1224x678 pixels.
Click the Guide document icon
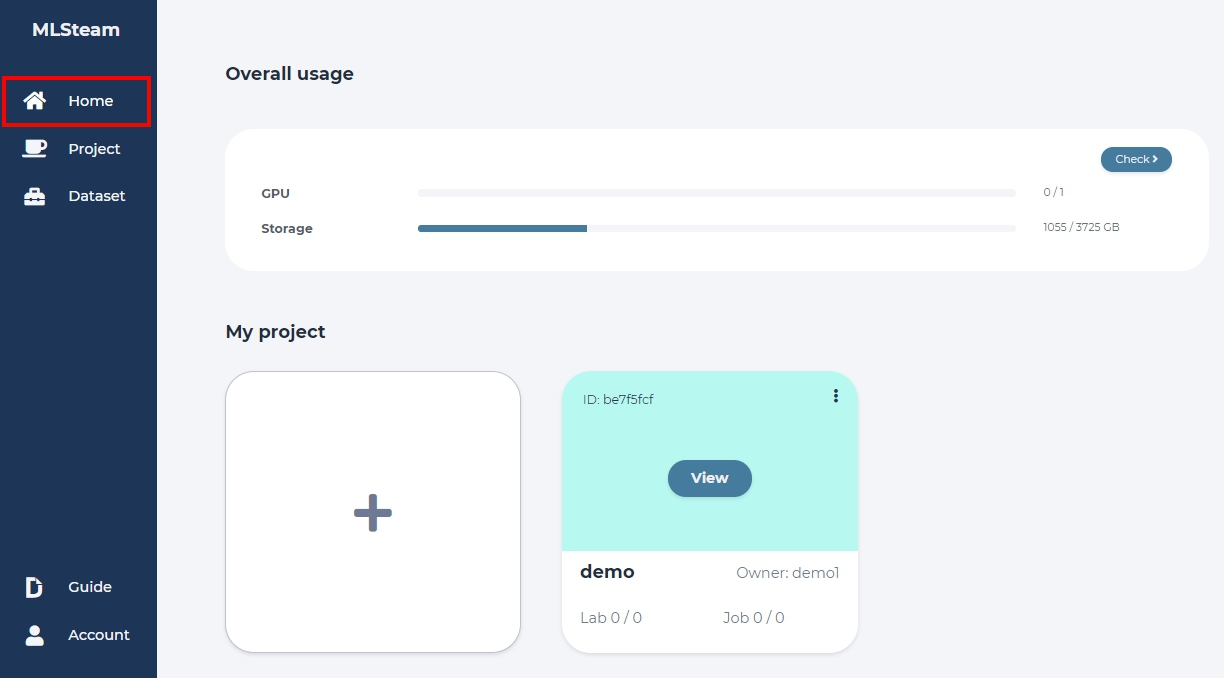[x=34, y=587]
